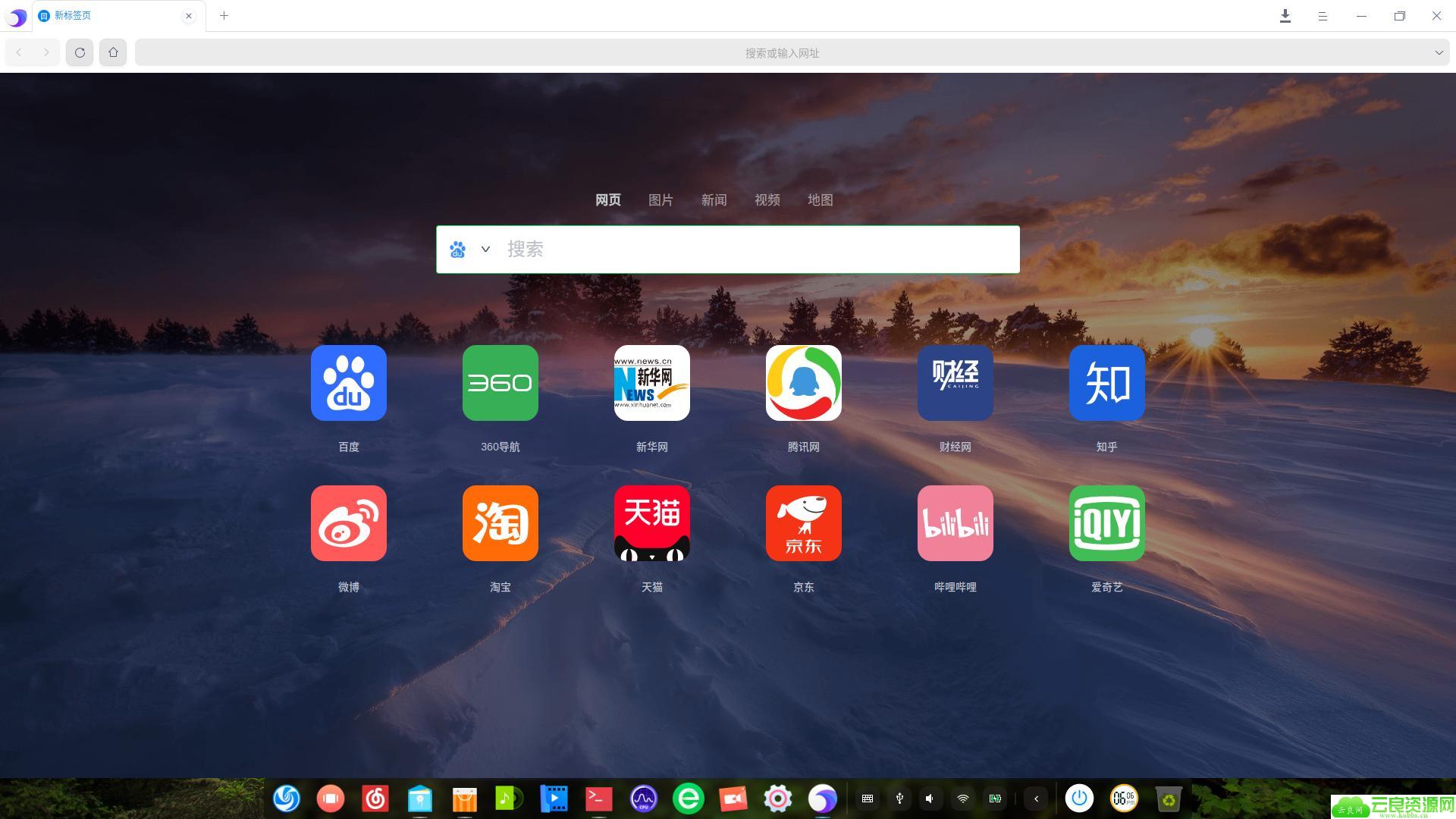Switch to the 新闻 search tab

pos(714,200)
